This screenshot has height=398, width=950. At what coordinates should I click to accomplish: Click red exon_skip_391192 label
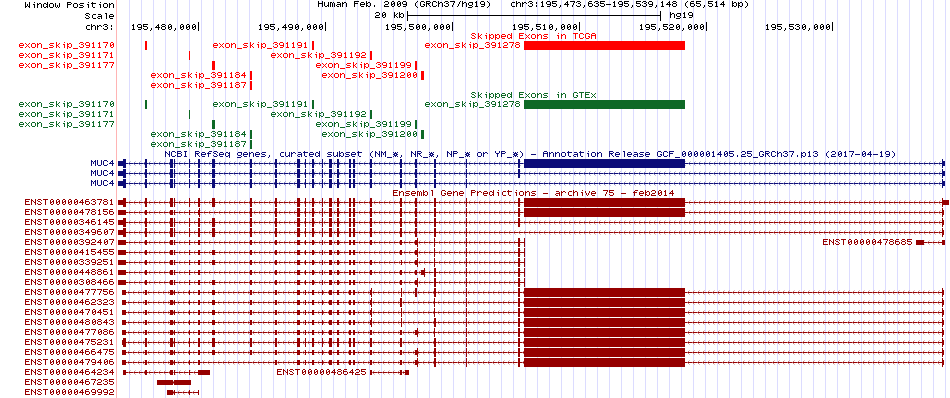pyautogui.click(x=319, y=55)
